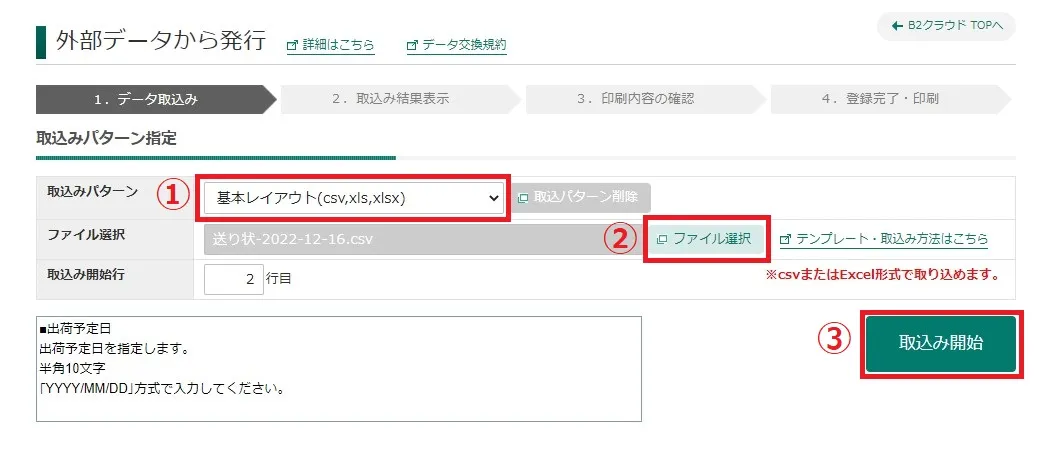Click inside the 出荷予定日 description text box
1047x452 pixels.
click(x=338, y=369)
